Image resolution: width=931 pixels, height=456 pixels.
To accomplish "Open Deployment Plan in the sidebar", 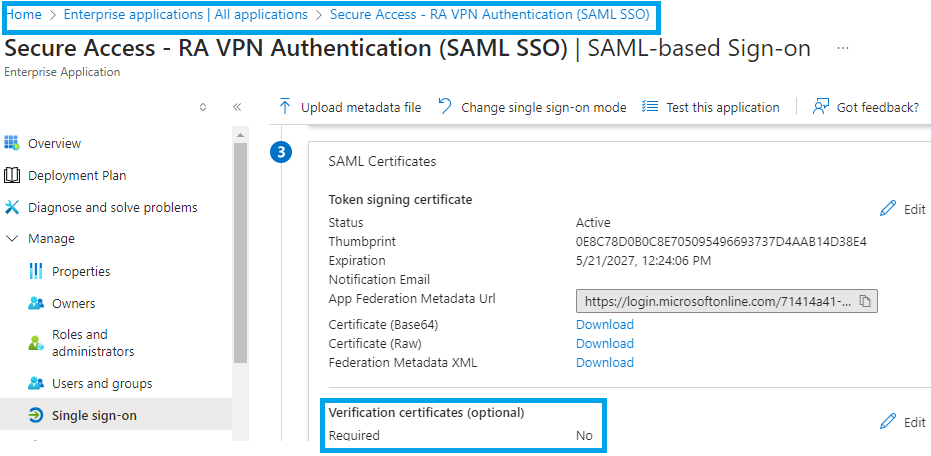I will 77,175.
